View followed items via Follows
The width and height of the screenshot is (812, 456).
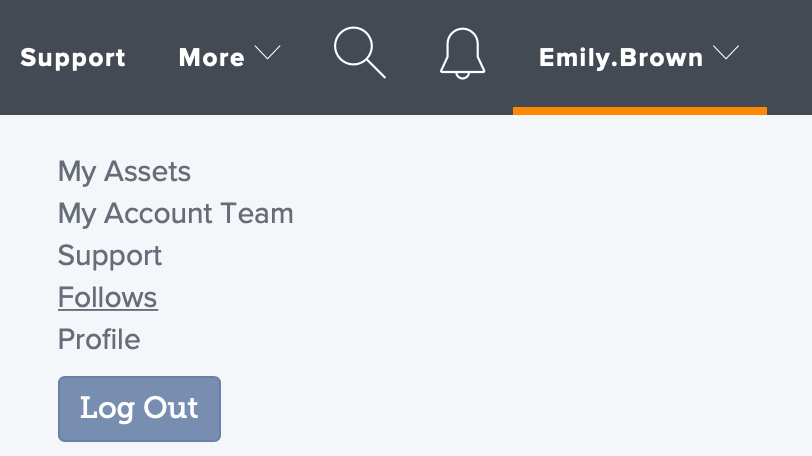coord(108,297)
